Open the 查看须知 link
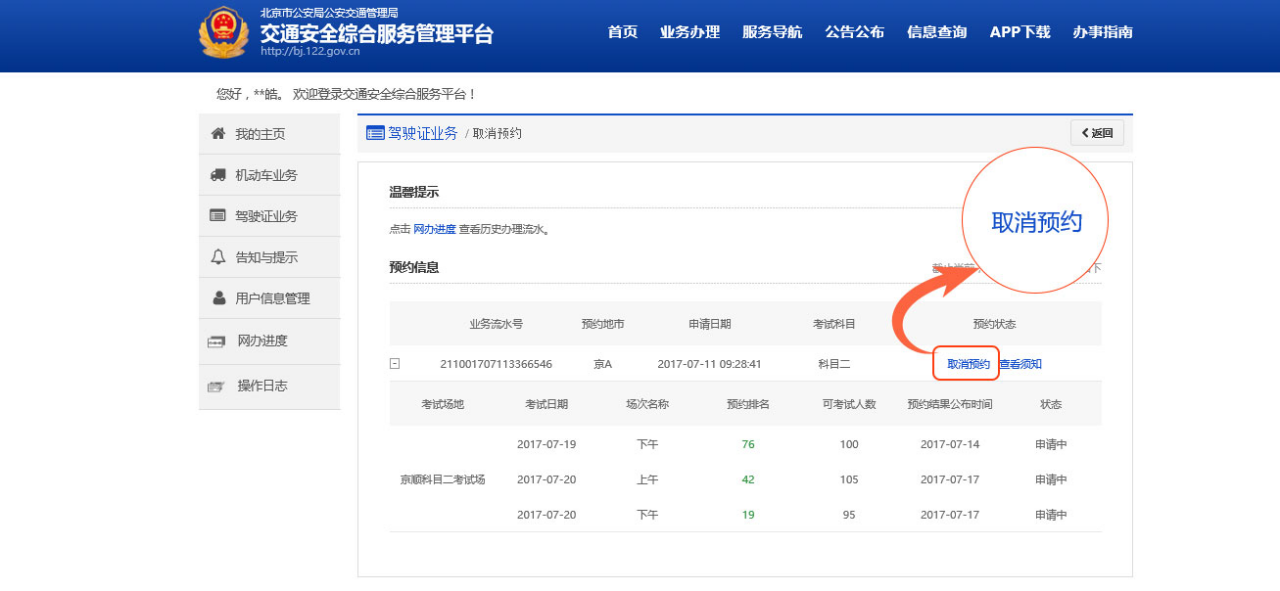The image size is (1280, 591). [1021, 364]
